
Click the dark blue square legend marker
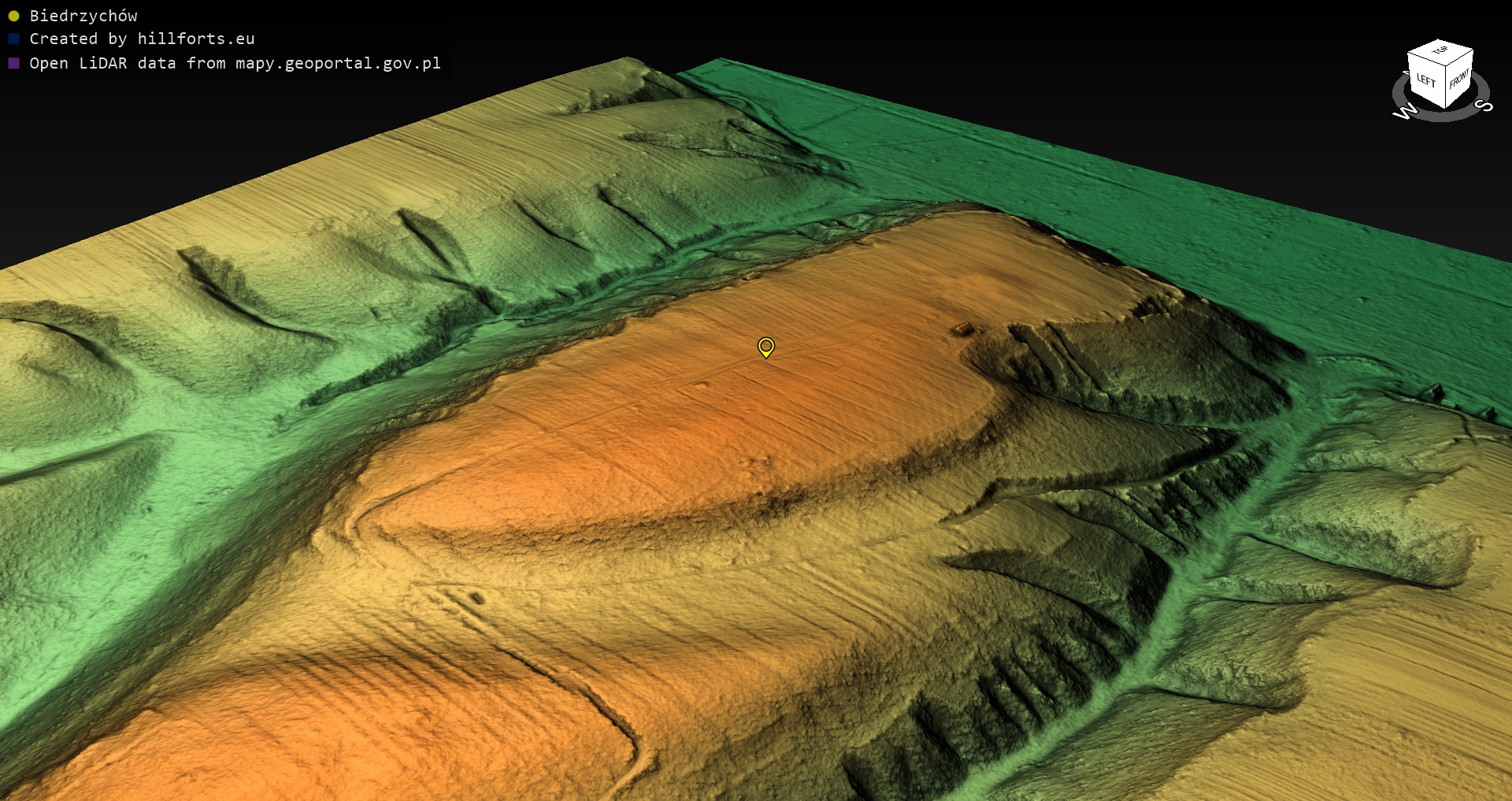[13, 39]
